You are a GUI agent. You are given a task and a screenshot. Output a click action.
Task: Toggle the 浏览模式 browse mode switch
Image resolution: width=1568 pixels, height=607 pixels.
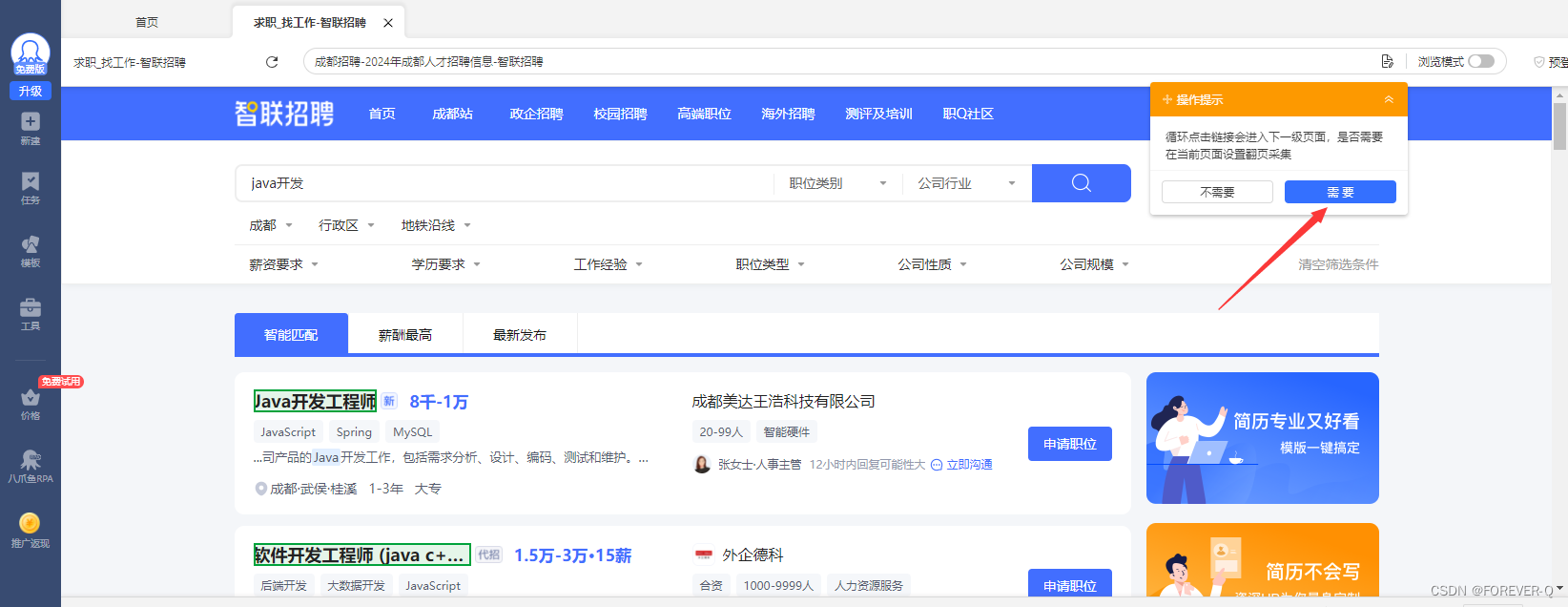click(1481, 61)
